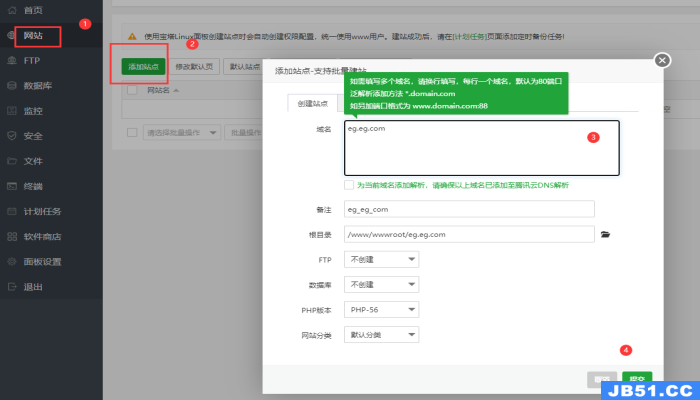Open the 监控 monitor sidebar item
This screenshot has height=400, width=700.
click(x=33, y=111)
